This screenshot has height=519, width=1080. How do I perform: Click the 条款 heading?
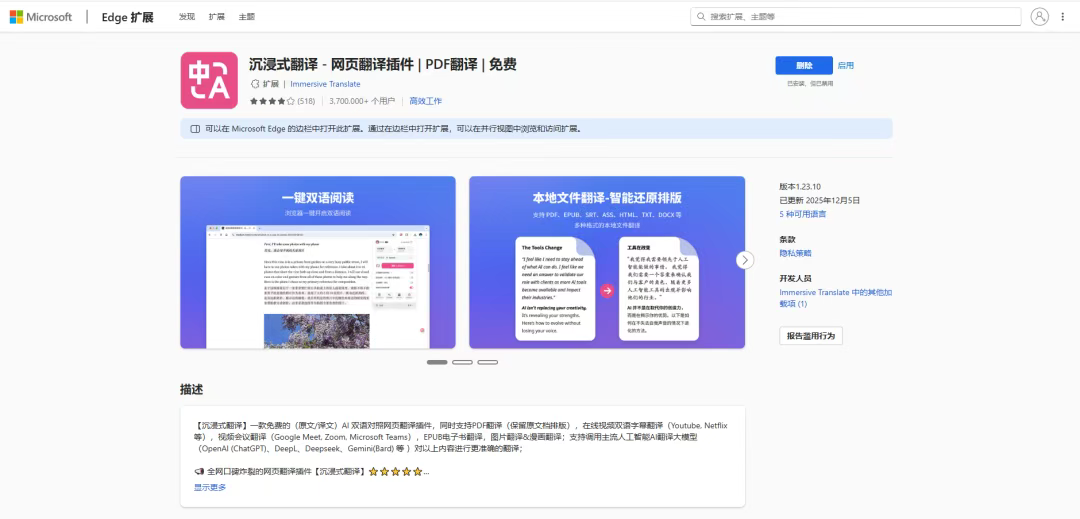[x=787, y=240]
